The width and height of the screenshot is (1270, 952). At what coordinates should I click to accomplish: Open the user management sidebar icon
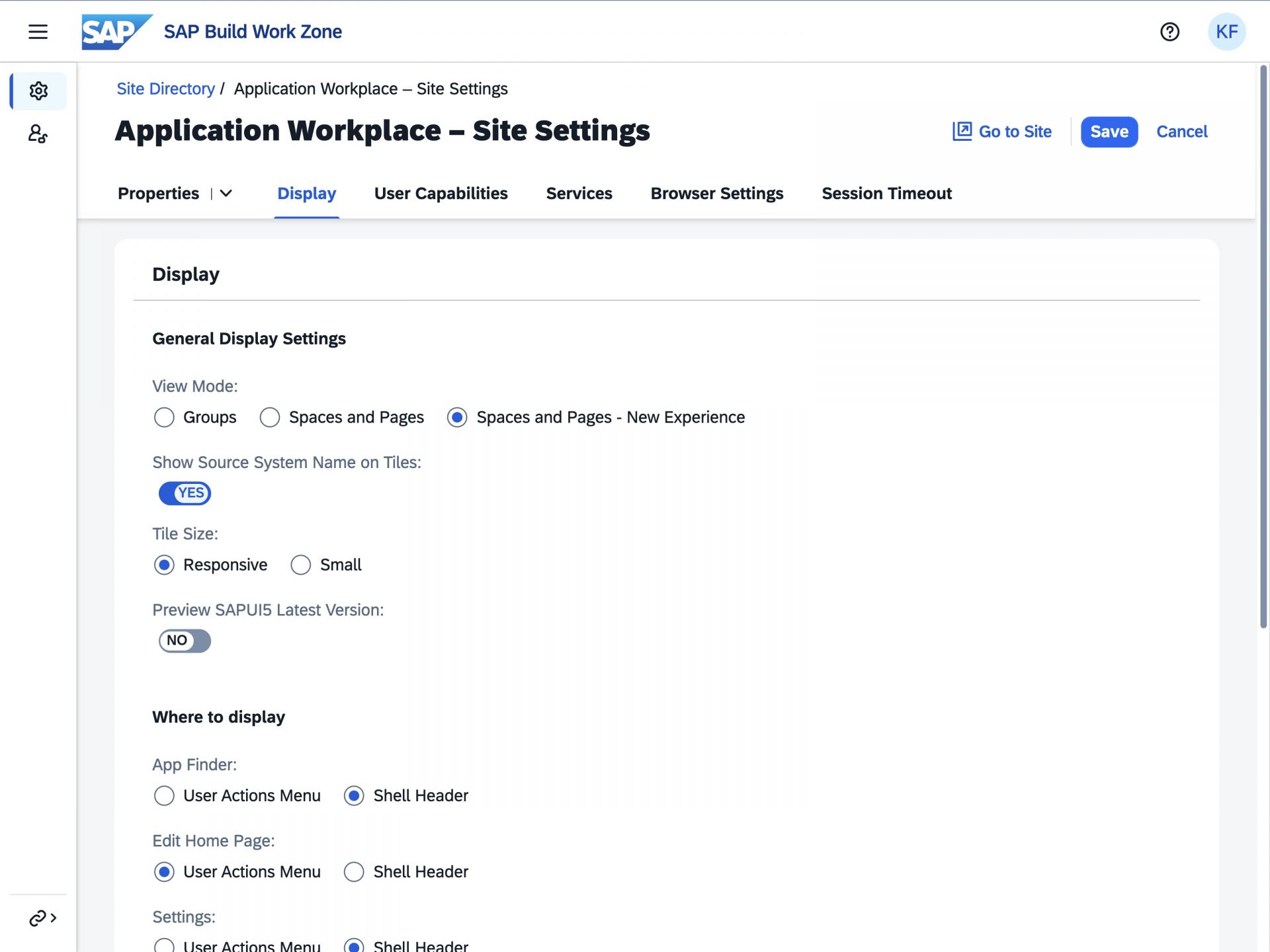click(38, 134)
